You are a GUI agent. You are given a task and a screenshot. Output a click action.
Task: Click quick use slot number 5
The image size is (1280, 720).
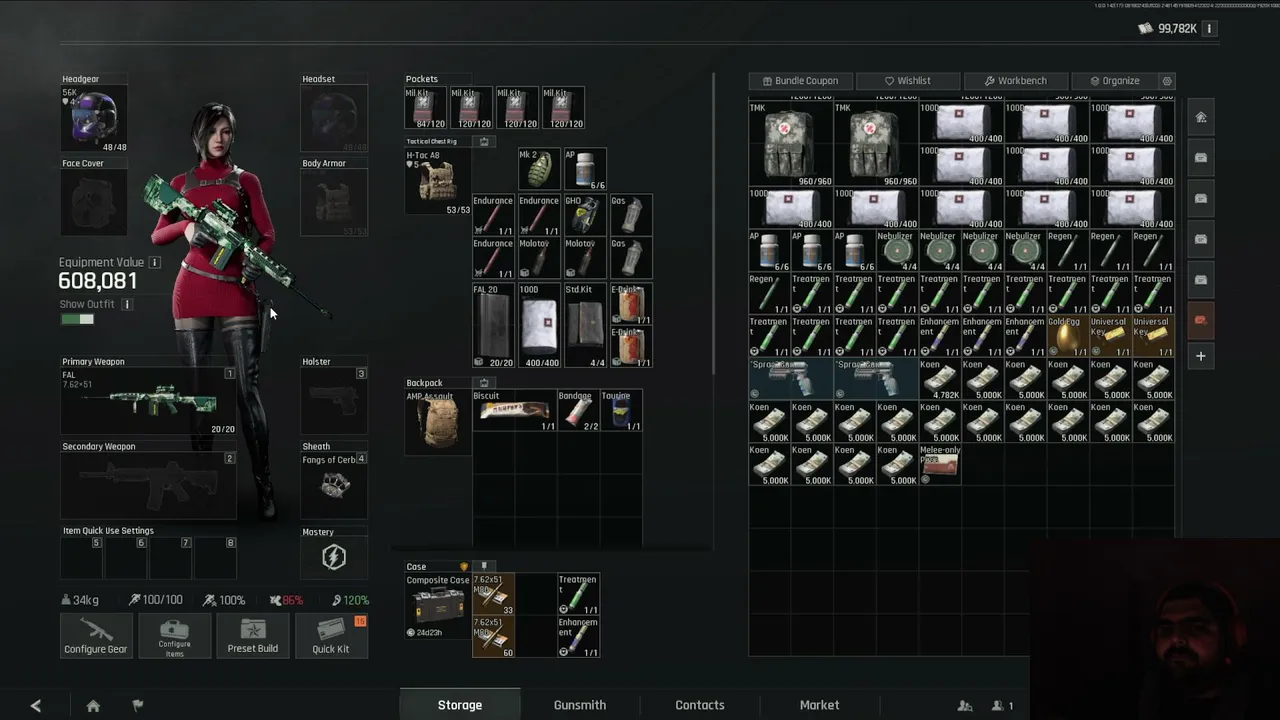click(81, 558)
